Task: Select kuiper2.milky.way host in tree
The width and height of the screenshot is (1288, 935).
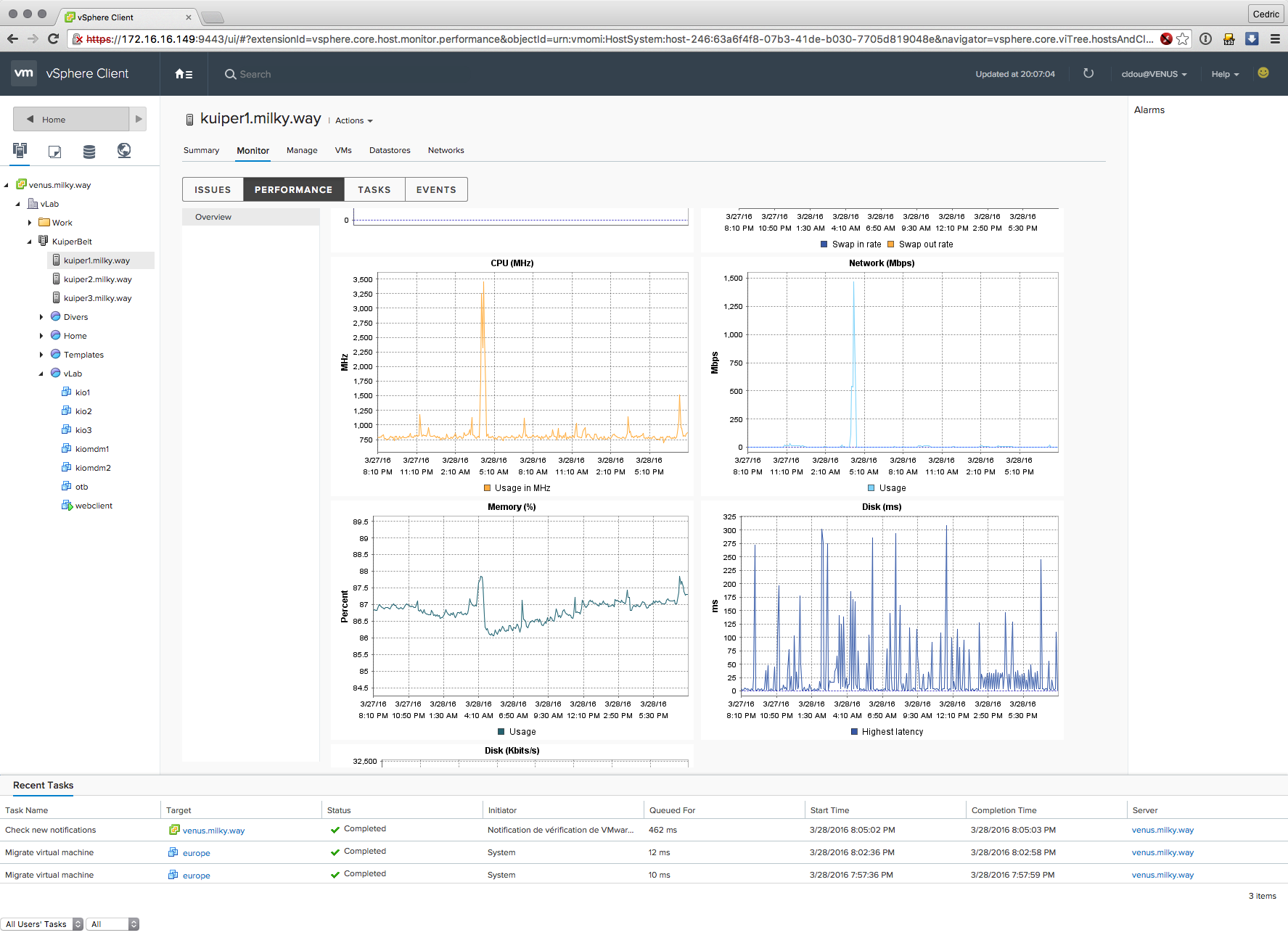Action: [97, 279]
